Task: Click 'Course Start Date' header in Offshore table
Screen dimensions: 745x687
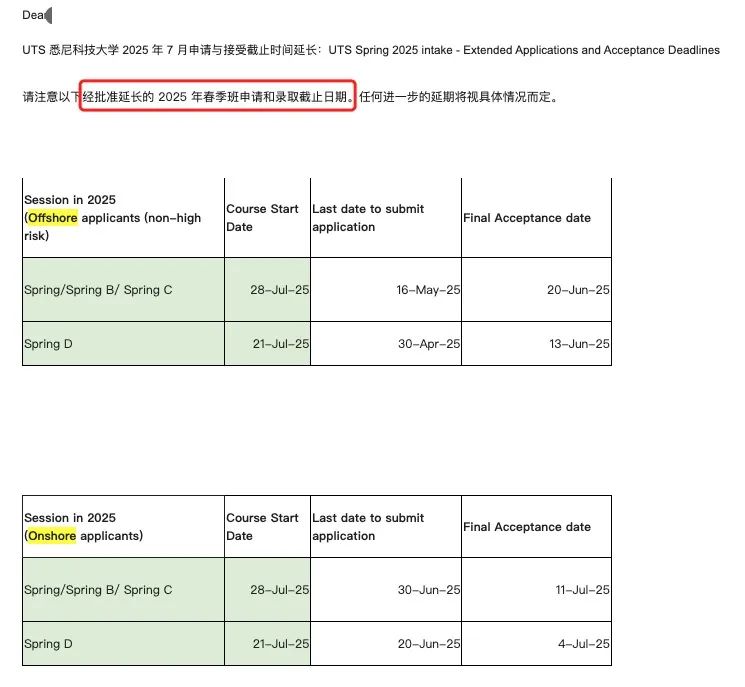Action: coord(262,218)
